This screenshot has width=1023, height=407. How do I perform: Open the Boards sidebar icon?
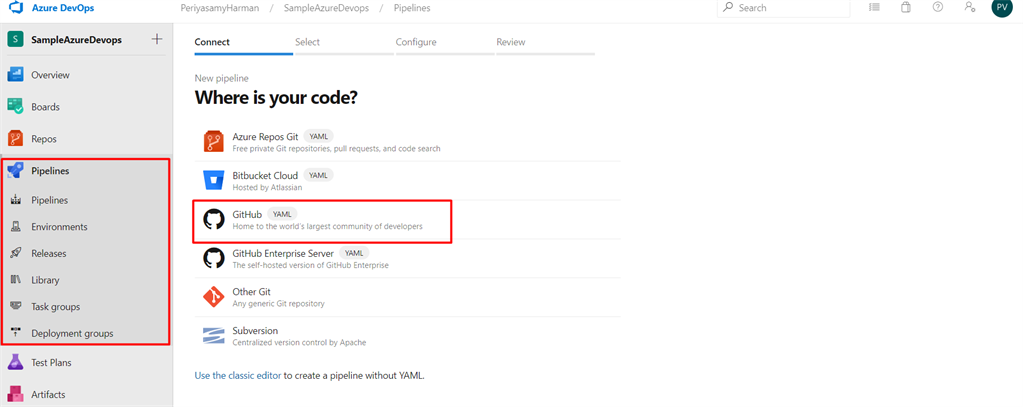point(16,106)
